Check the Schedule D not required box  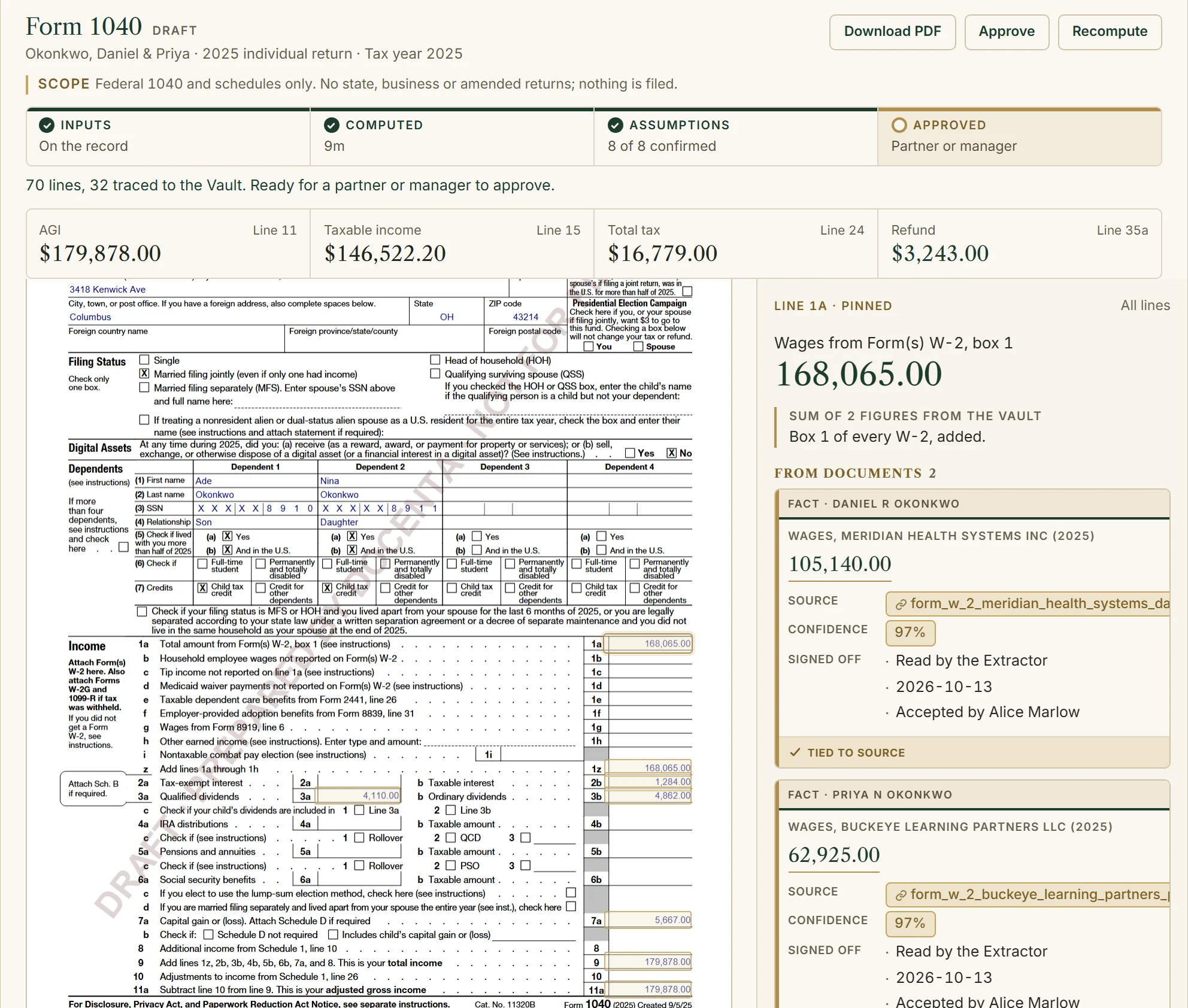[x=208, y=934]
